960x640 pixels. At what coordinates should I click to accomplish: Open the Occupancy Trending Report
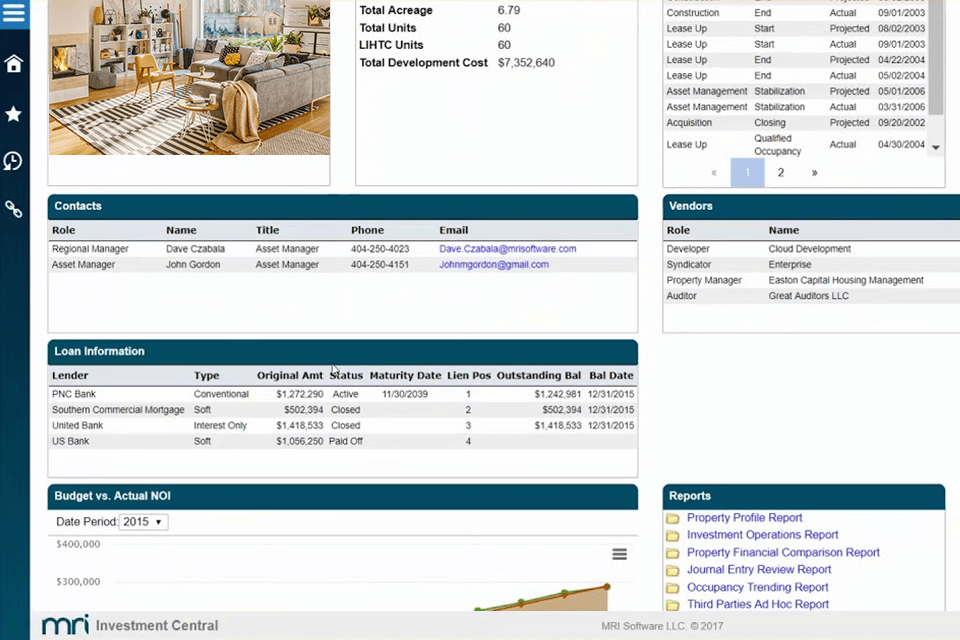coord(757,587)
